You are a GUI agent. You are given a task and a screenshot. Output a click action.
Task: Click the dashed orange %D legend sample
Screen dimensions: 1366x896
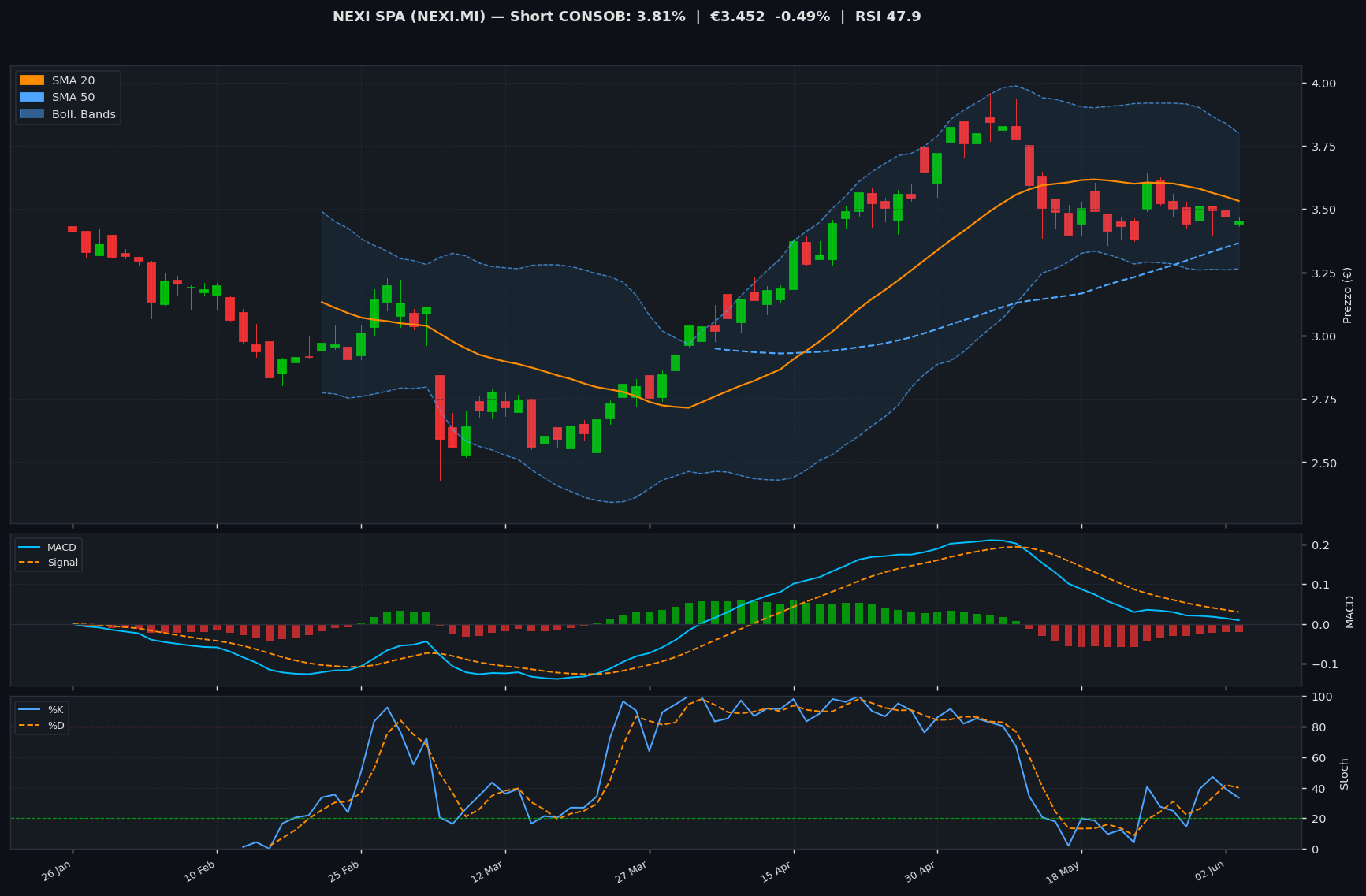pyautogui.click(x=30, y=725)
